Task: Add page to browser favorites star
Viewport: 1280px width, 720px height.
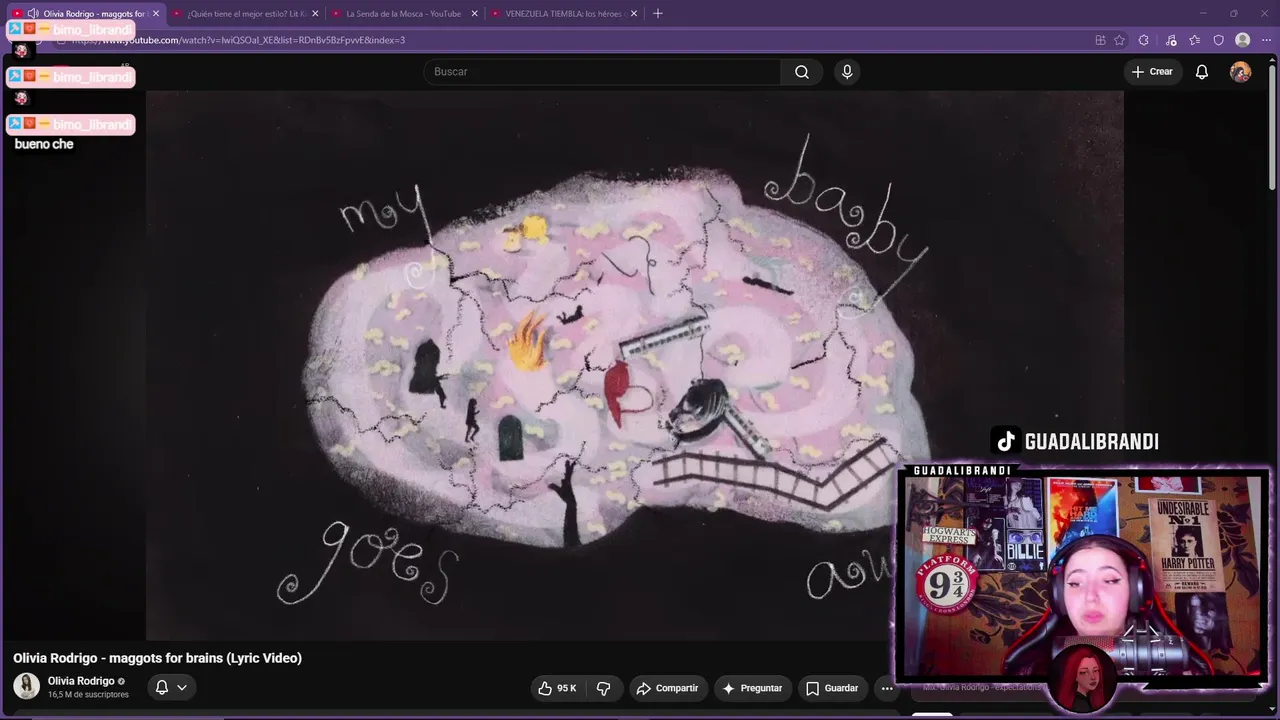Action: (x=1119, y=40)
